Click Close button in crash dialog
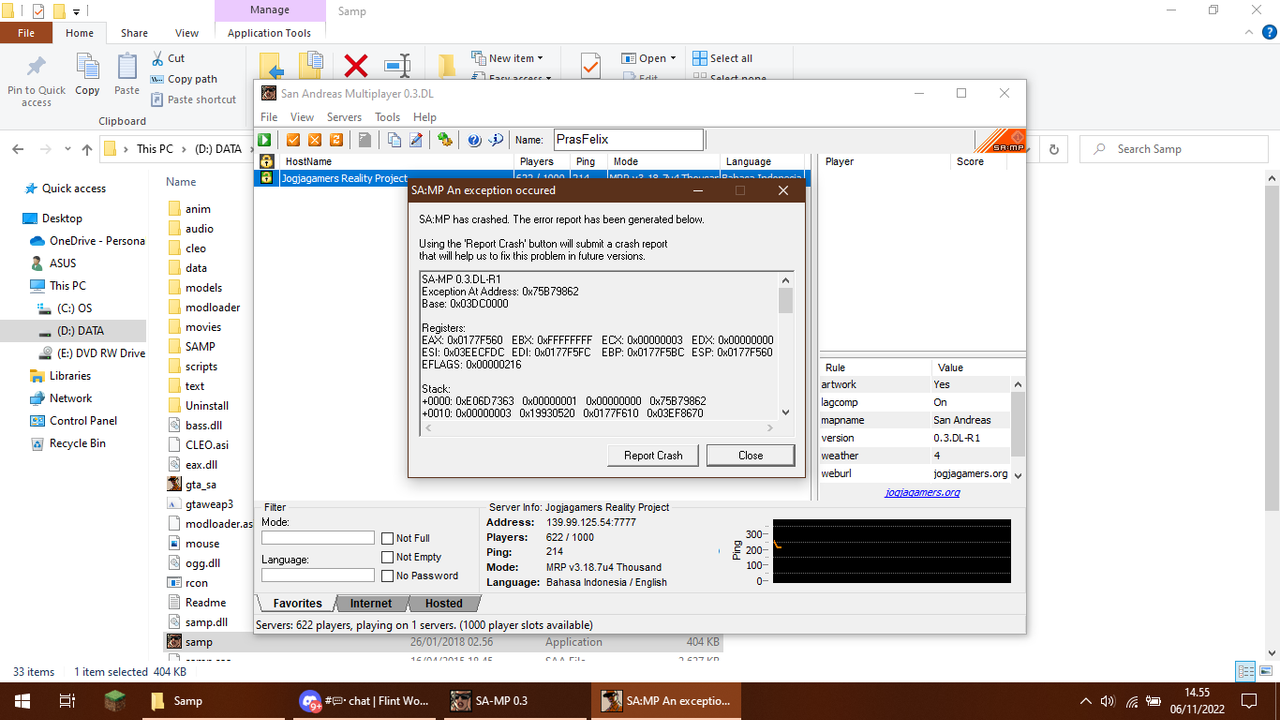The height and width of the screenshot is (720, 1280). (751, 455)
